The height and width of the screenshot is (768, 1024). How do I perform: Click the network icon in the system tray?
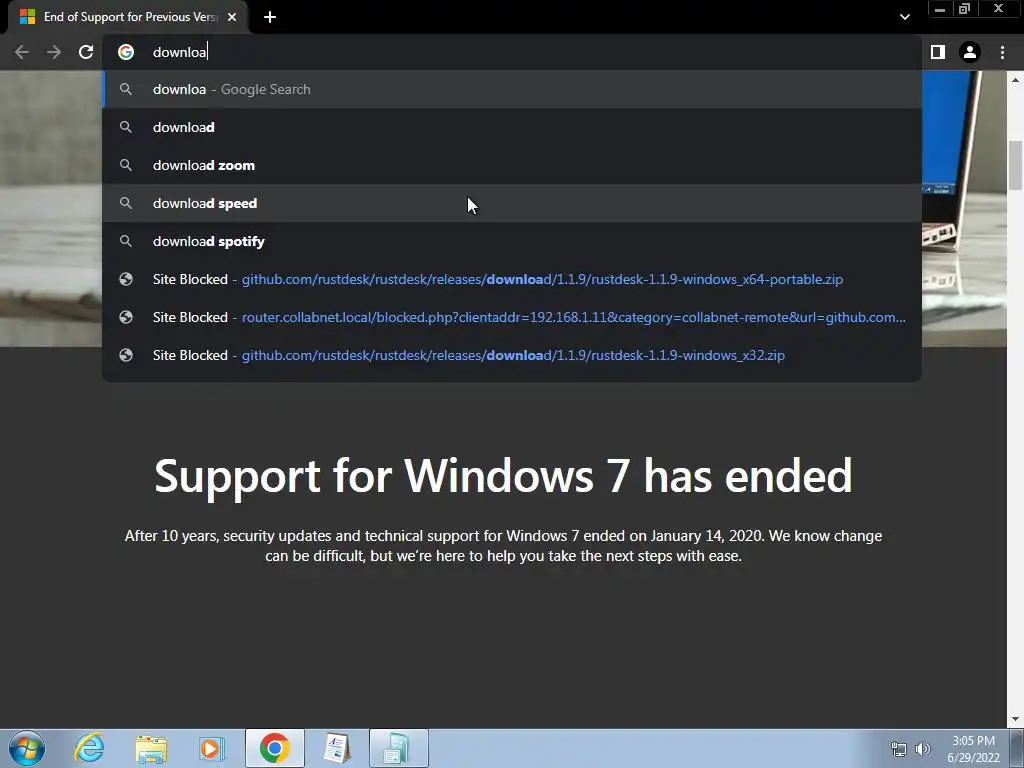(899, 749)
